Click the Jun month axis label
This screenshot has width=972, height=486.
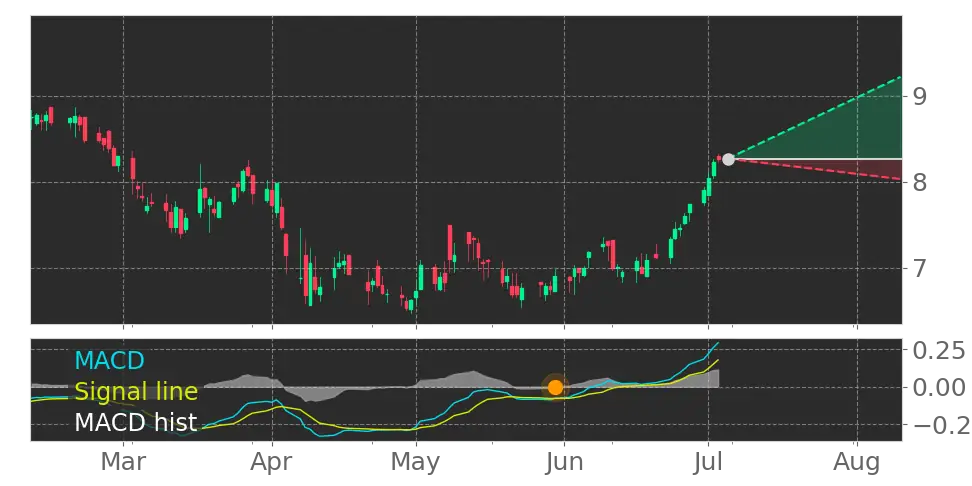[x=564, y=462]
